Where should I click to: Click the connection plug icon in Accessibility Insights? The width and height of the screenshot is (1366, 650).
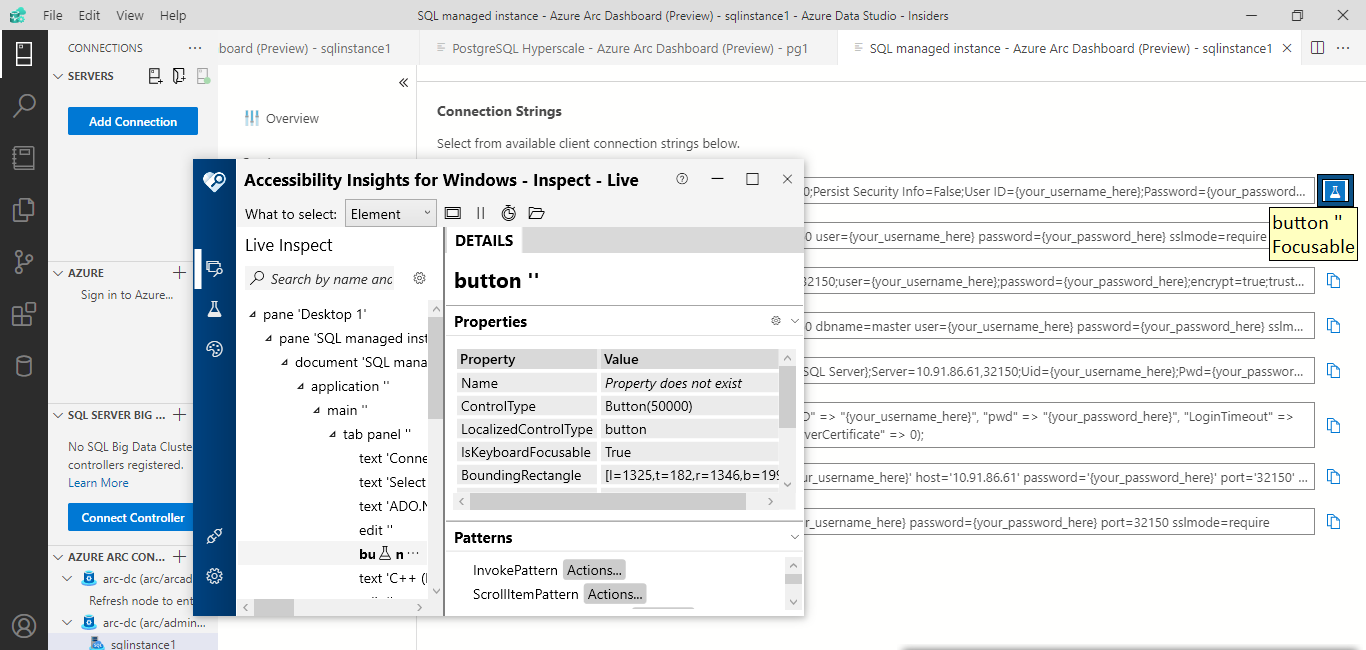point(213,536)
